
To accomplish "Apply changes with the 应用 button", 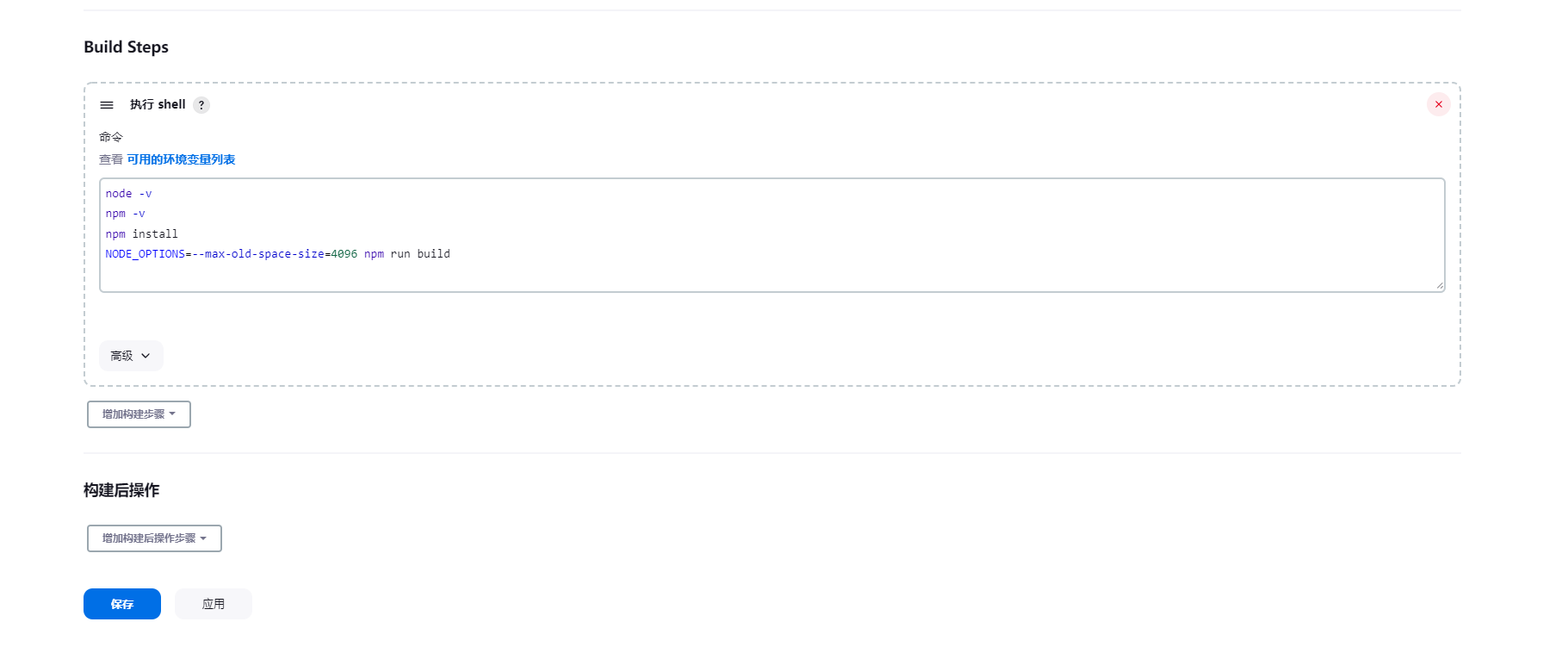I will (214, 604).
